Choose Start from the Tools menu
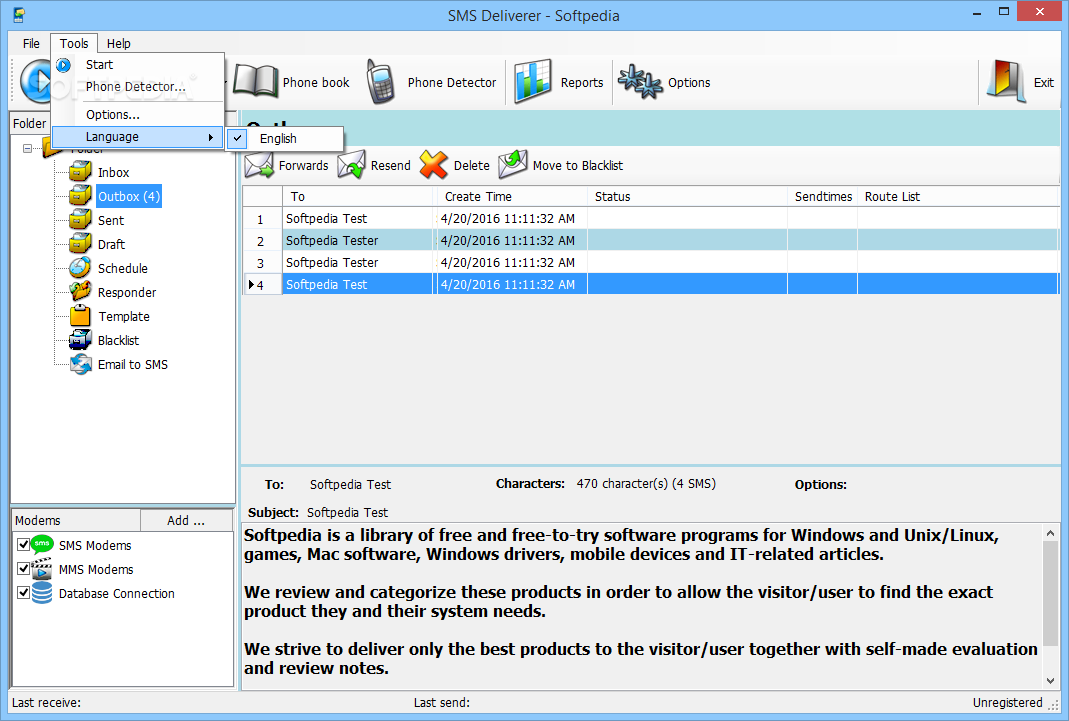1069x721 pixels. point(138,65)
